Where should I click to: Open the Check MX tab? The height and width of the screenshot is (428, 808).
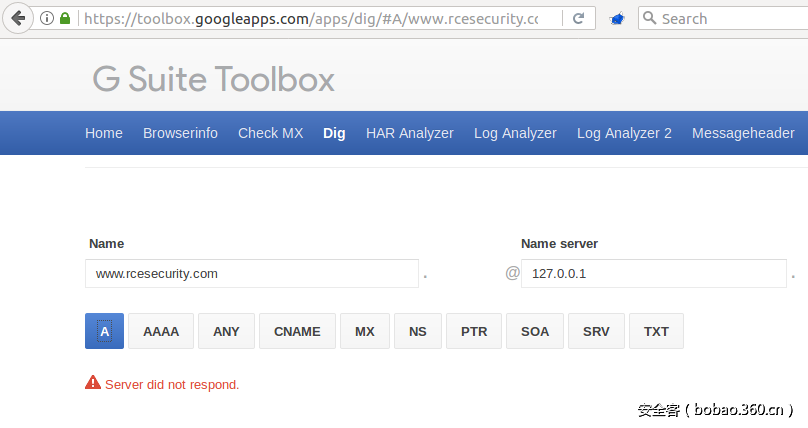(271, 133)
